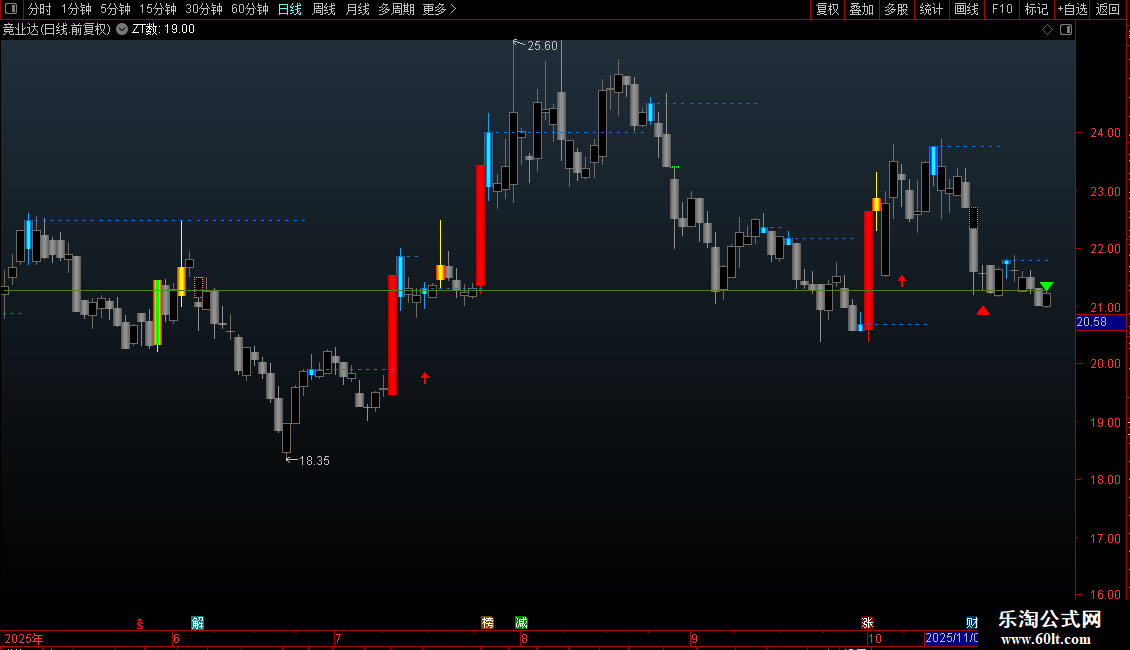Click the red up-triangle signal near 21.00
Image resolution: width=1130 pixels, height=650 pixels.
click(983, 311)
